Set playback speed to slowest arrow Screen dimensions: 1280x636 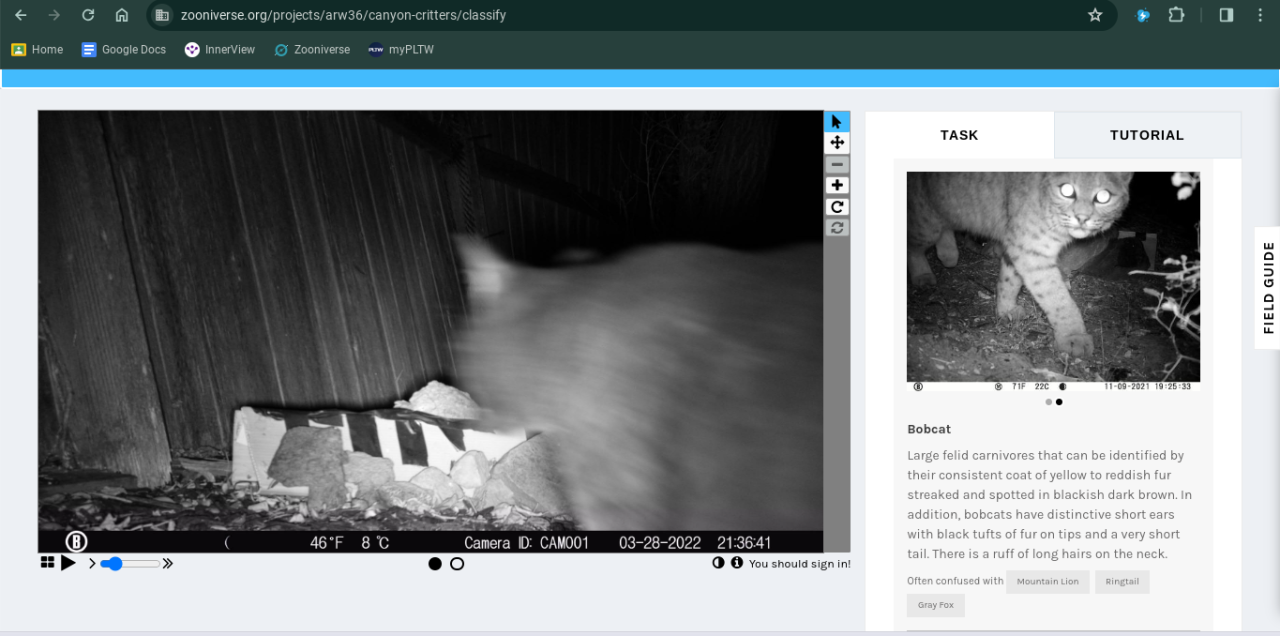[x=92, y=564]
